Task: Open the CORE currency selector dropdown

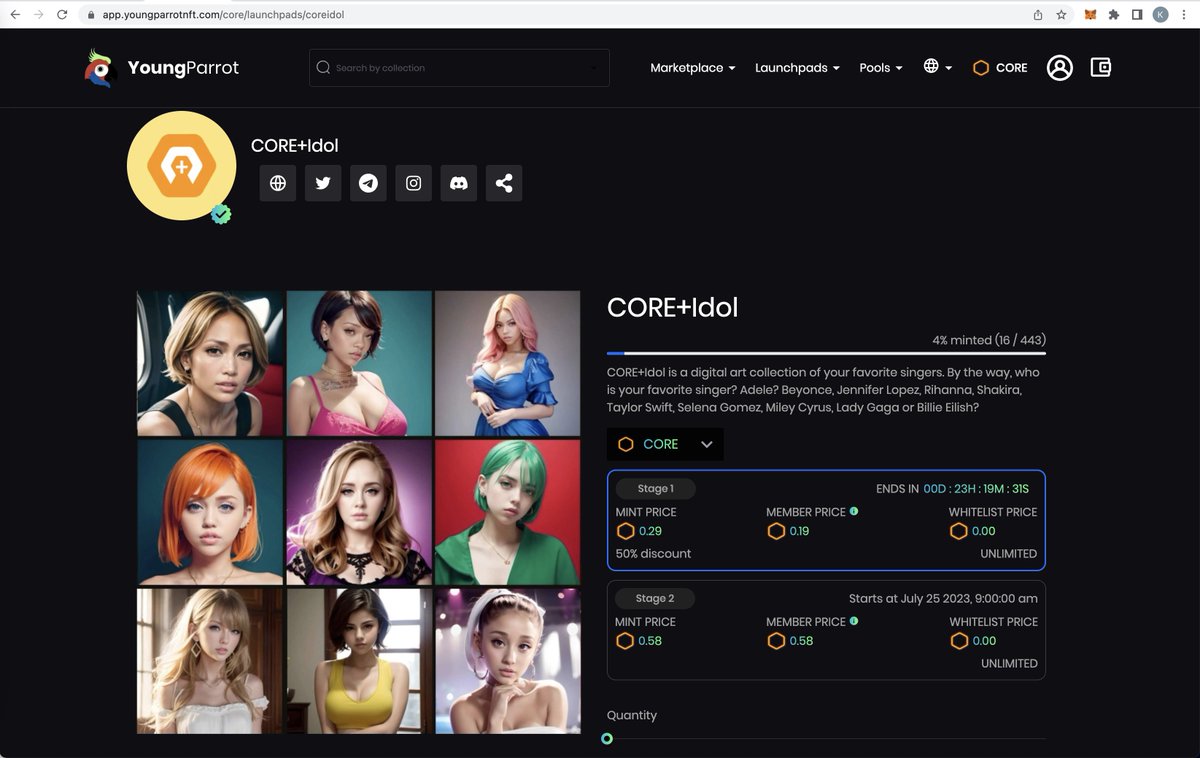Action: [x=665, y=444]
